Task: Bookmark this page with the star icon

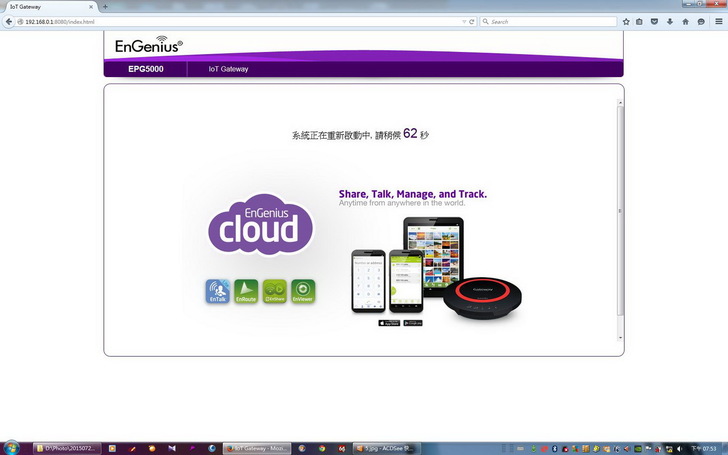Action: pyautogui.click(x=627, y=21)
